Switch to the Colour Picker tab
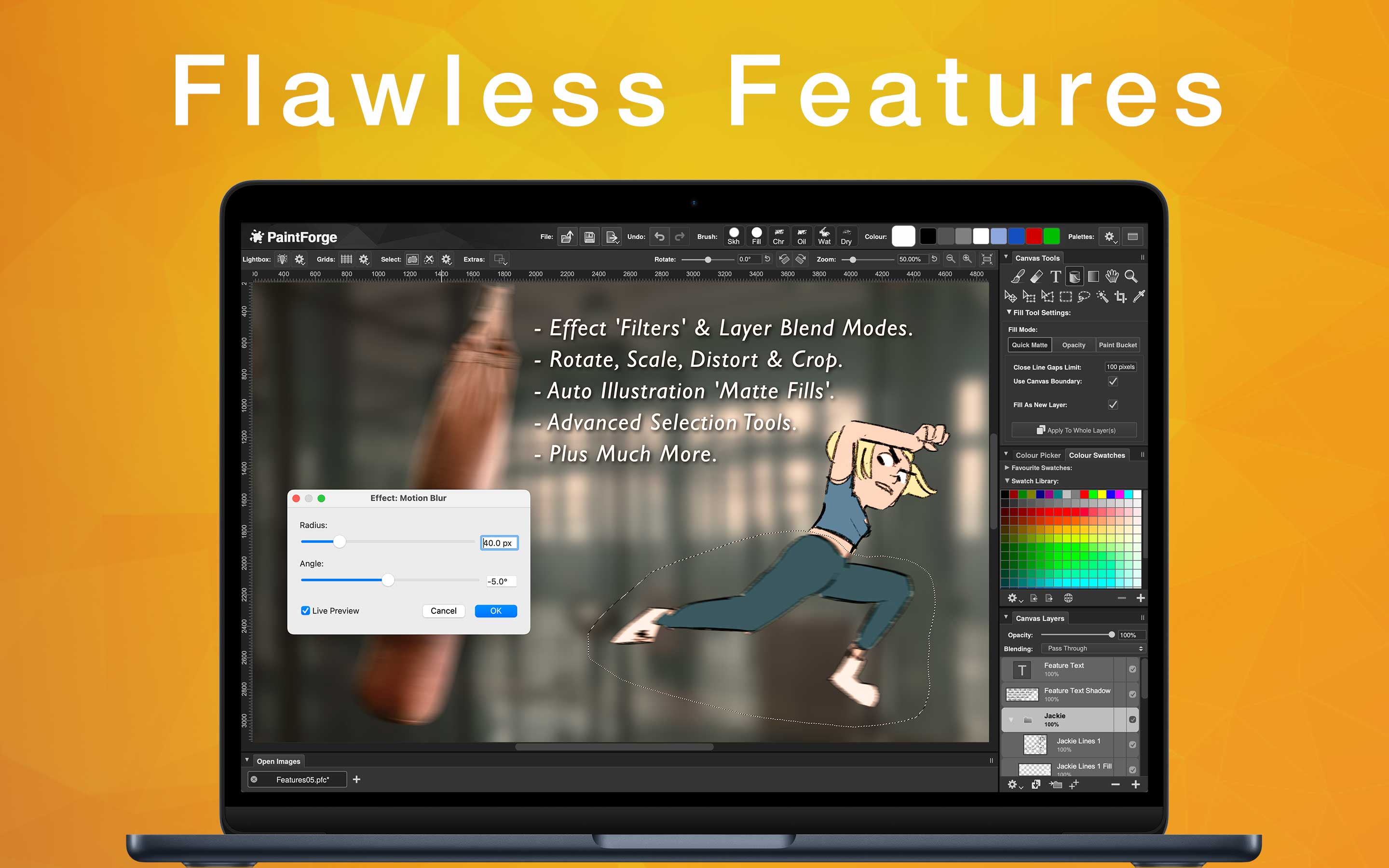 (1038, 455)
